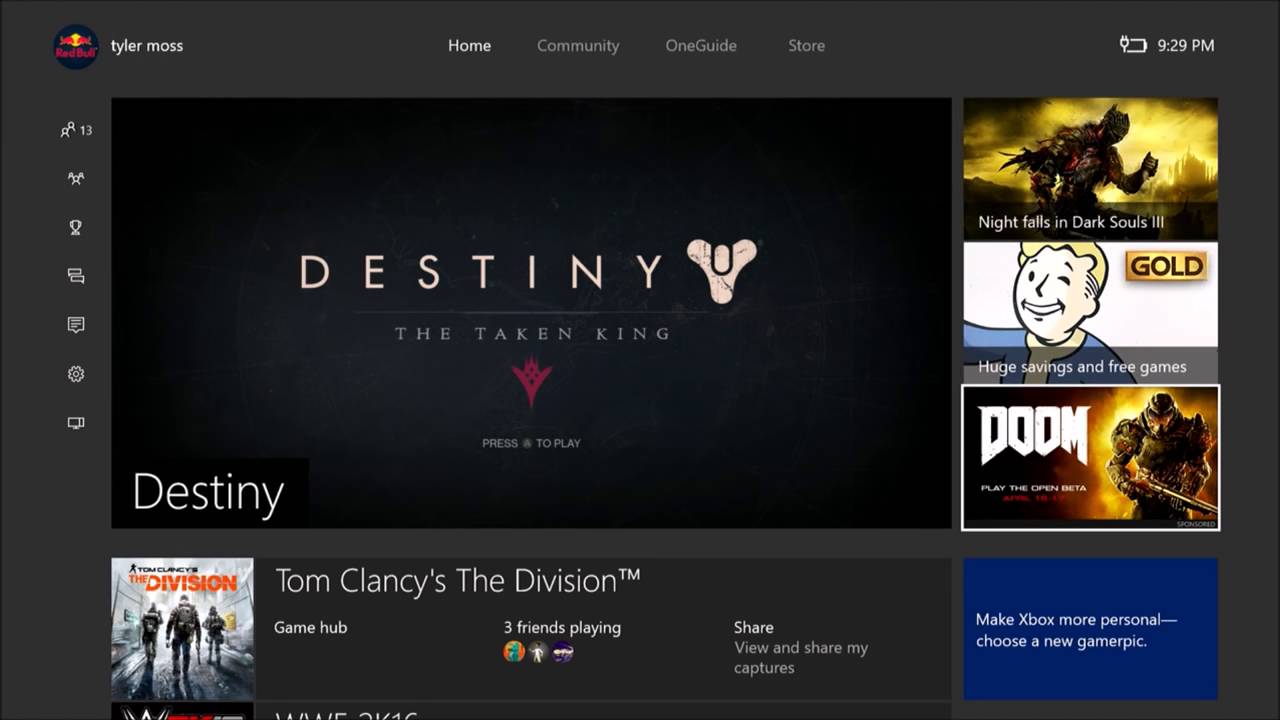Open 3 friends playing for The Division
The width and height of the screenshot is (1280, 720).
562,628
